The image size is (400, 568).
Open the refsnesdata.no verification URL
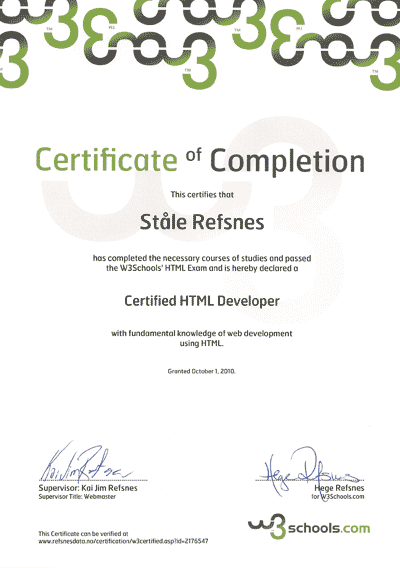tap(123, 541)
